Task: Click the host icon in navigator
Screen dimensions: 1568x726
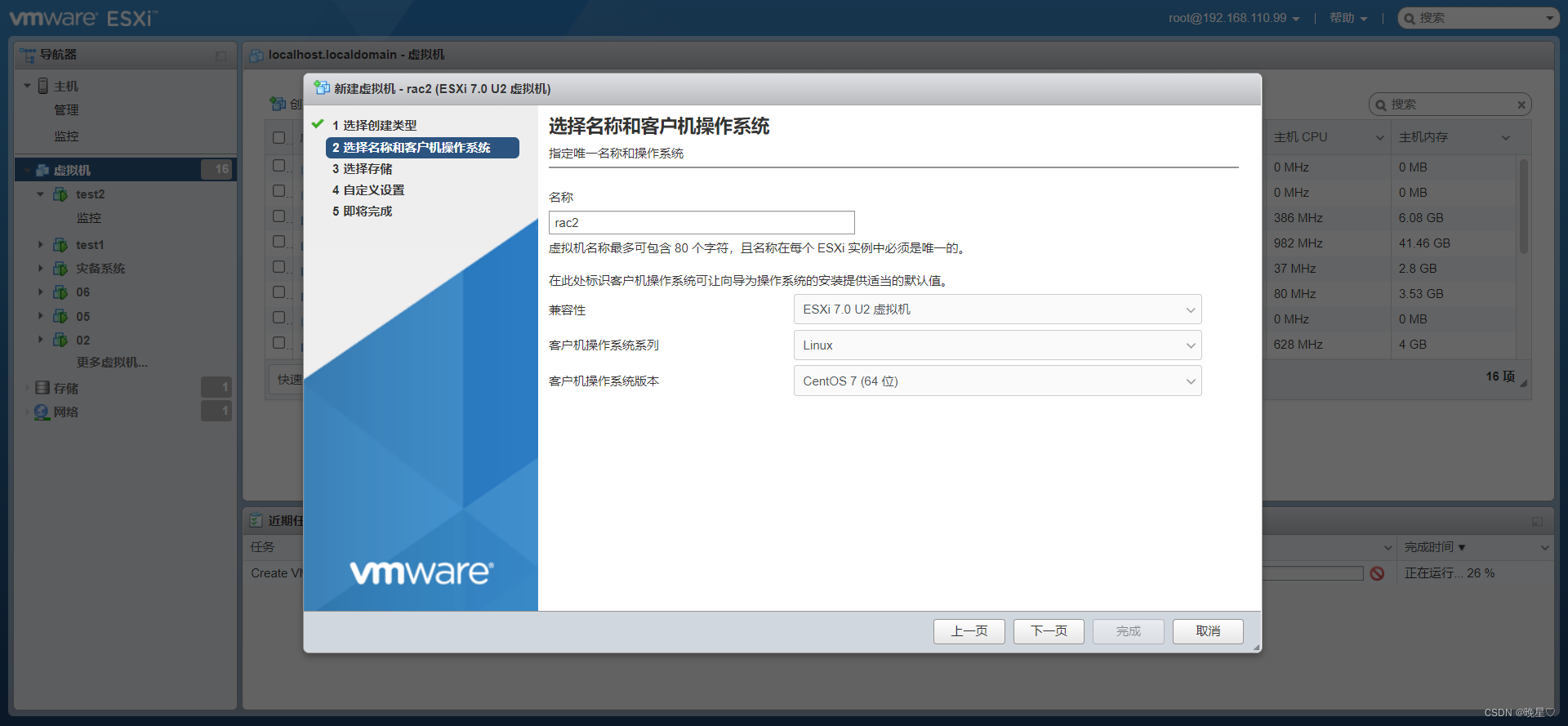Action: click(43, 86)
